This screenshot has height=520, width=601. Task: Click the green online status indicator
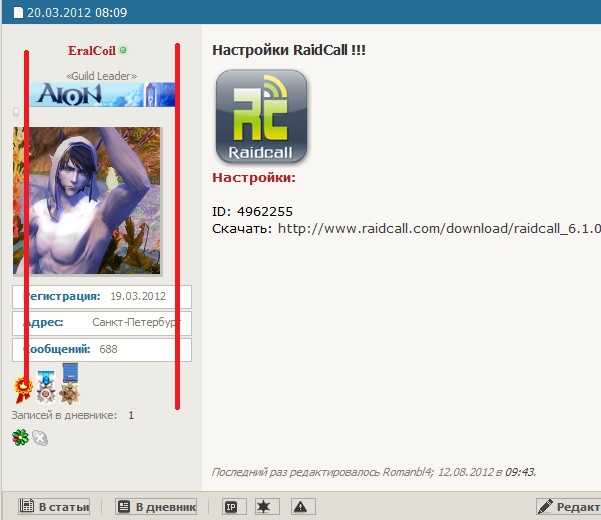pos(123,50)
